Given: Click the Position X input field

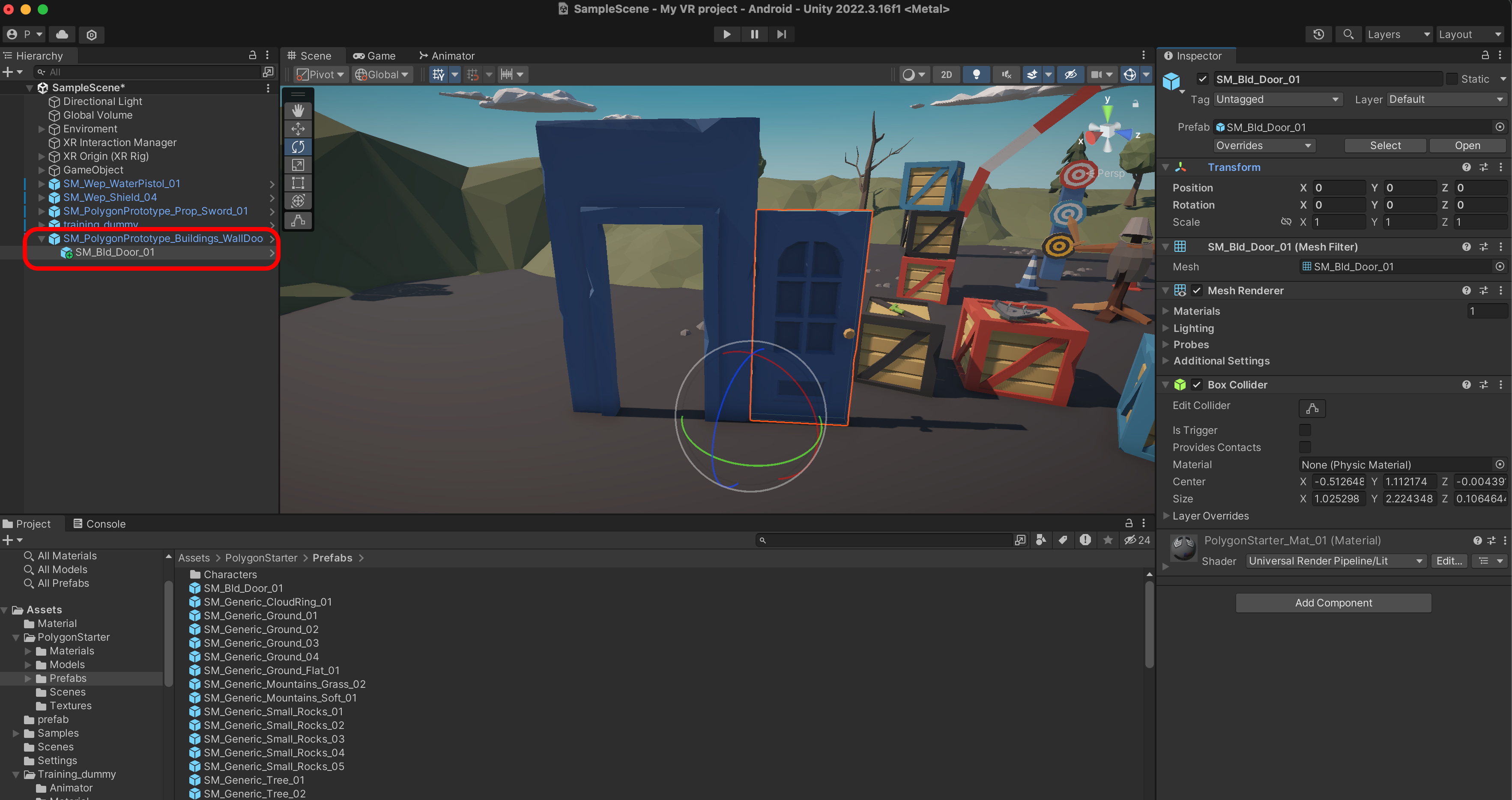Looking at the screenshot, I should point(1339,188).
